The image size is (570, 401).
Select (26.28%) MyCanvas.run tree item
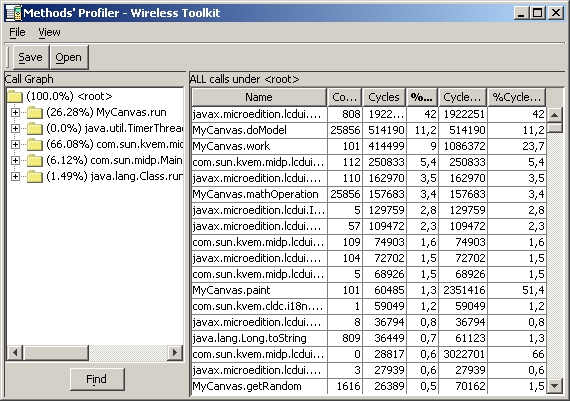[x=107, y=112]
